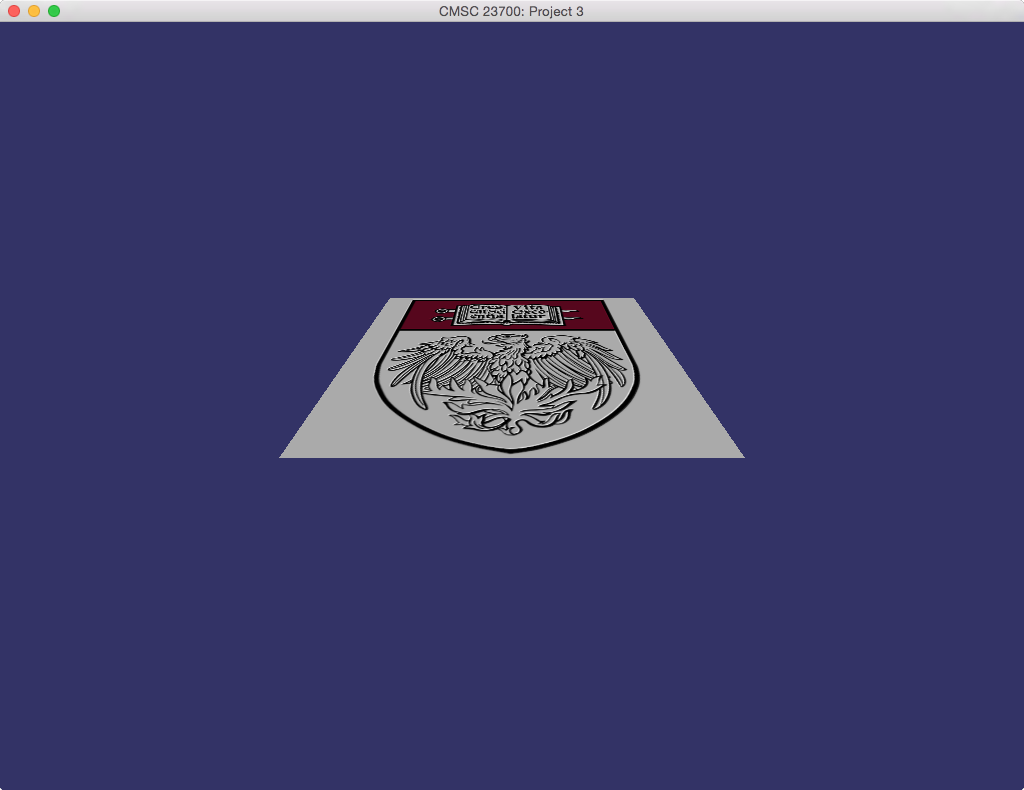This screenshot has height=790, width=1024.
Task: Close the Project 3 window
Action: (14, 11)
